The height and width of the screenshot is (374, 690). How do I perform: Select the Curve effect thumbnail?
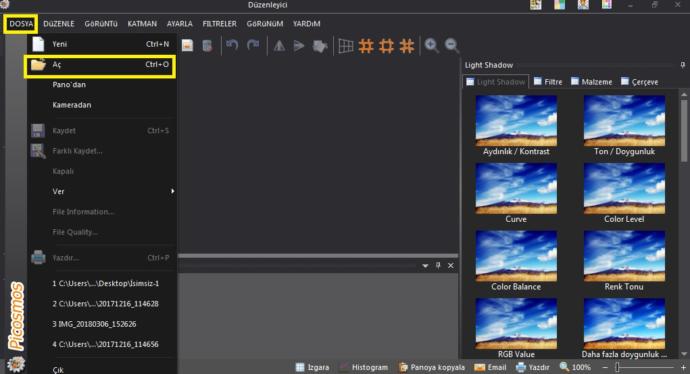coord(516,188)
